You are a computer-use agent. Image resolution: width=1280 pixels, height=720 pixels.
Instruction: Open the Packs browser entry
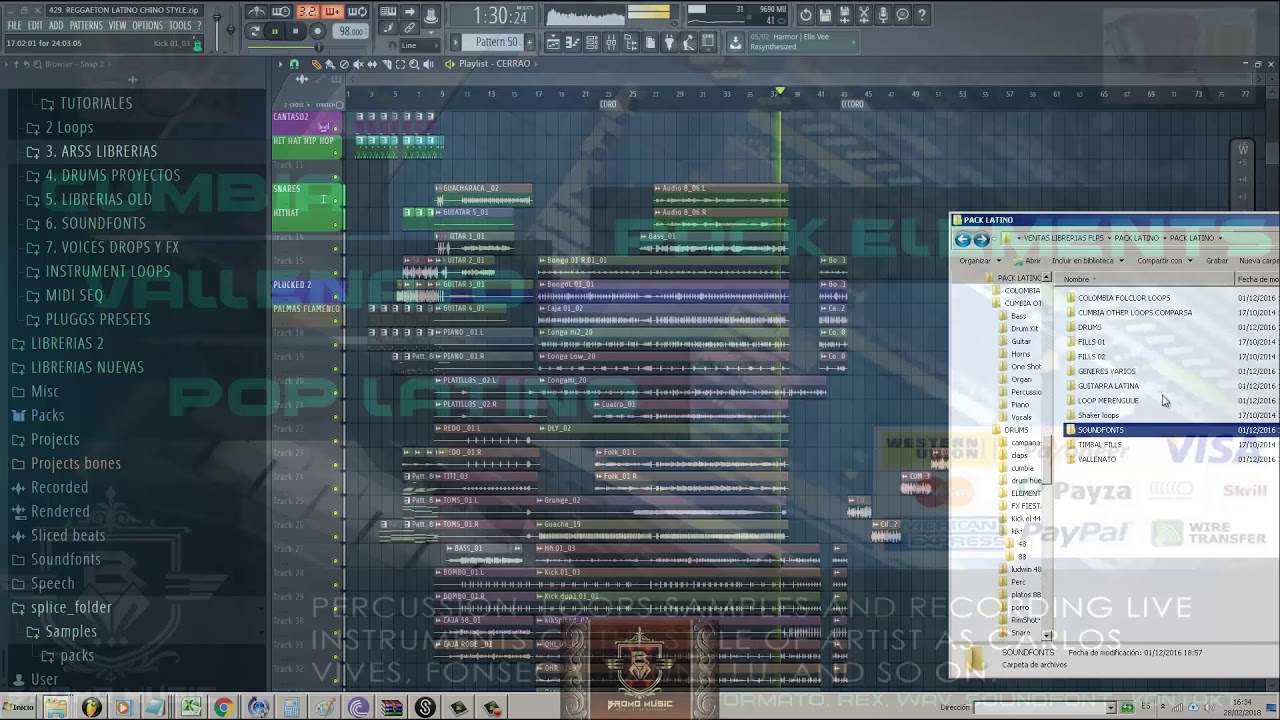[x=38, y=415]
